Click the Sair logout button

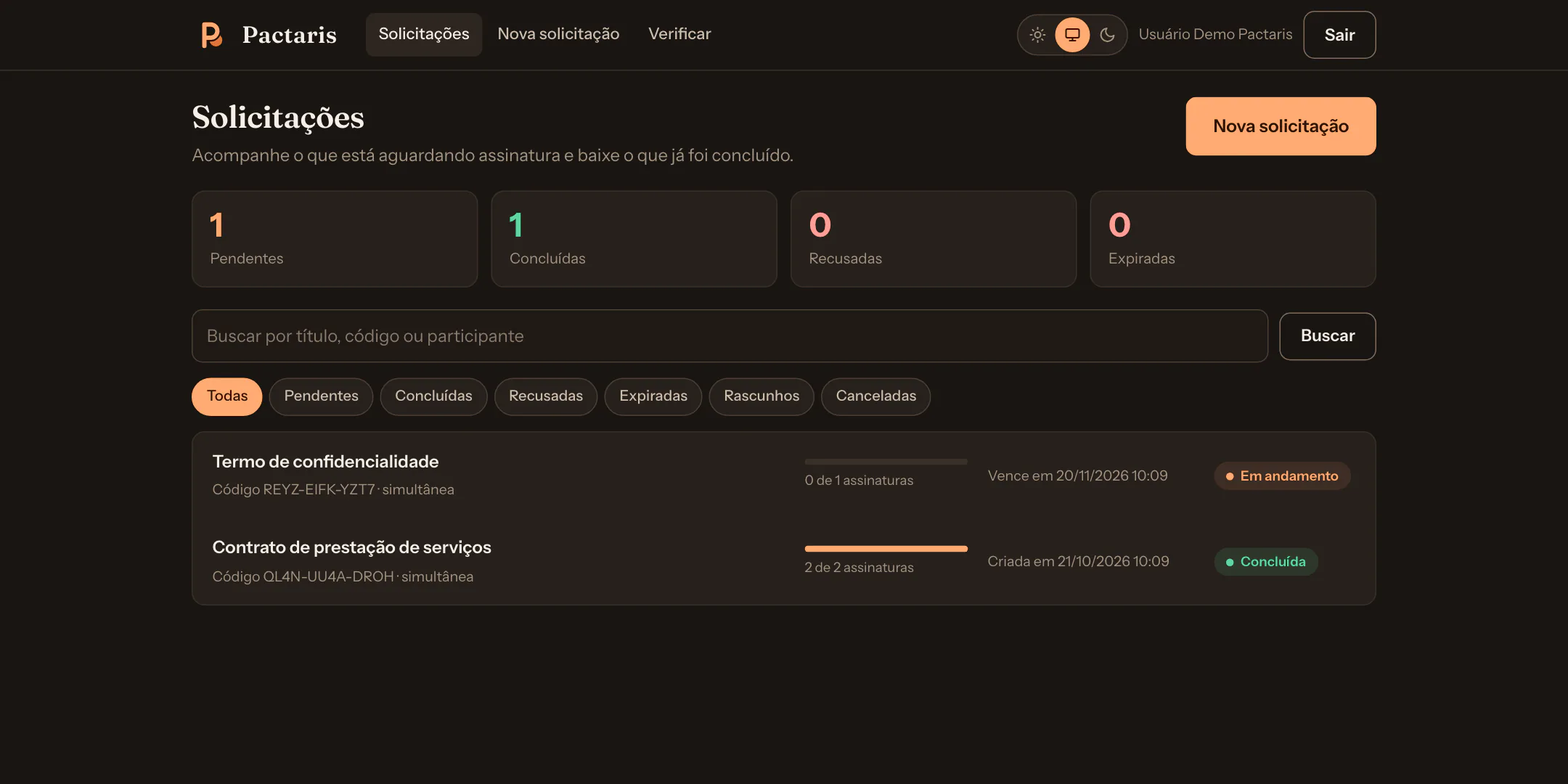(1339, 35)
